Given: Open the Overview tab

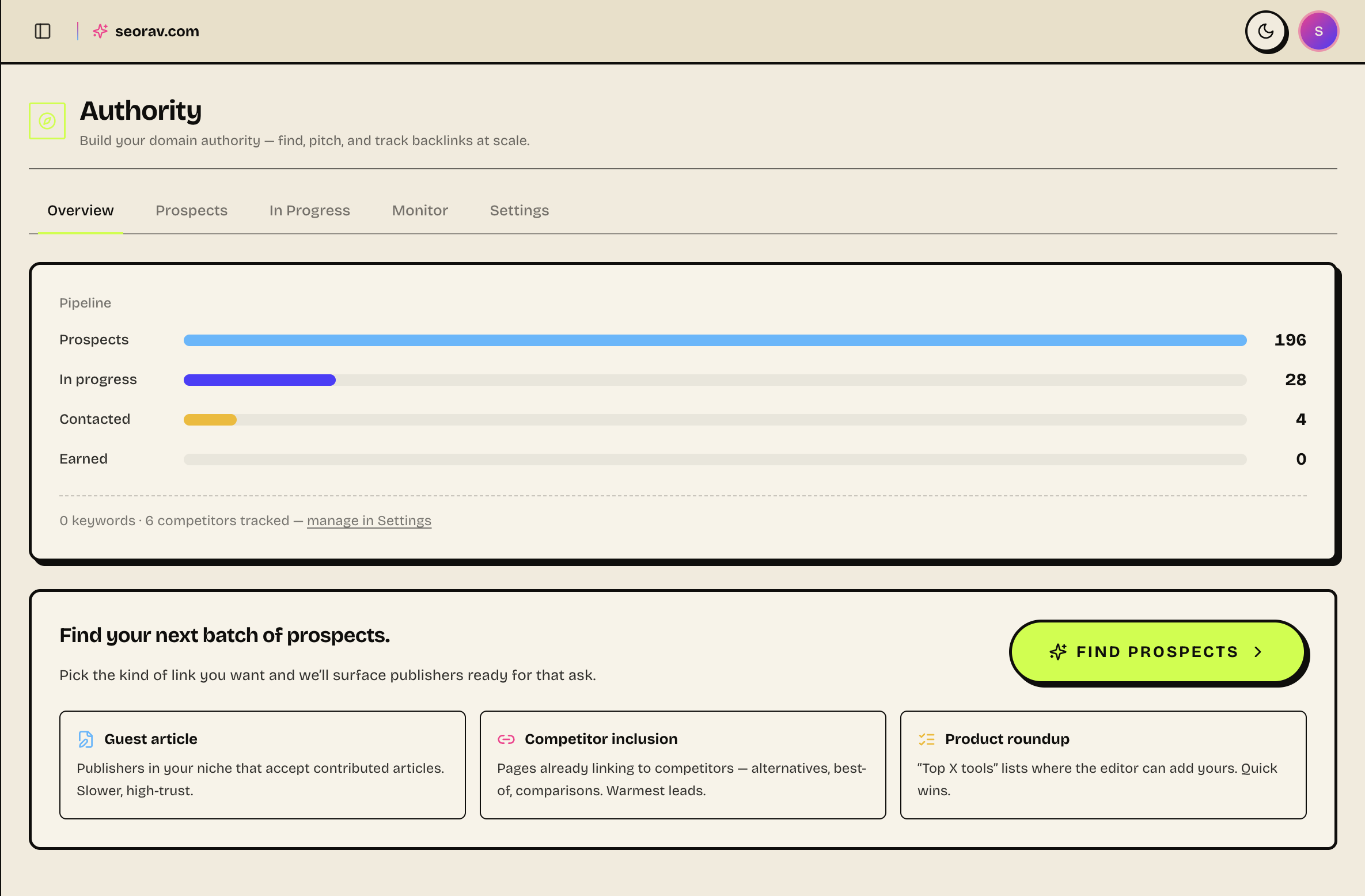Looking at the screenshot, I should (81, 211).
